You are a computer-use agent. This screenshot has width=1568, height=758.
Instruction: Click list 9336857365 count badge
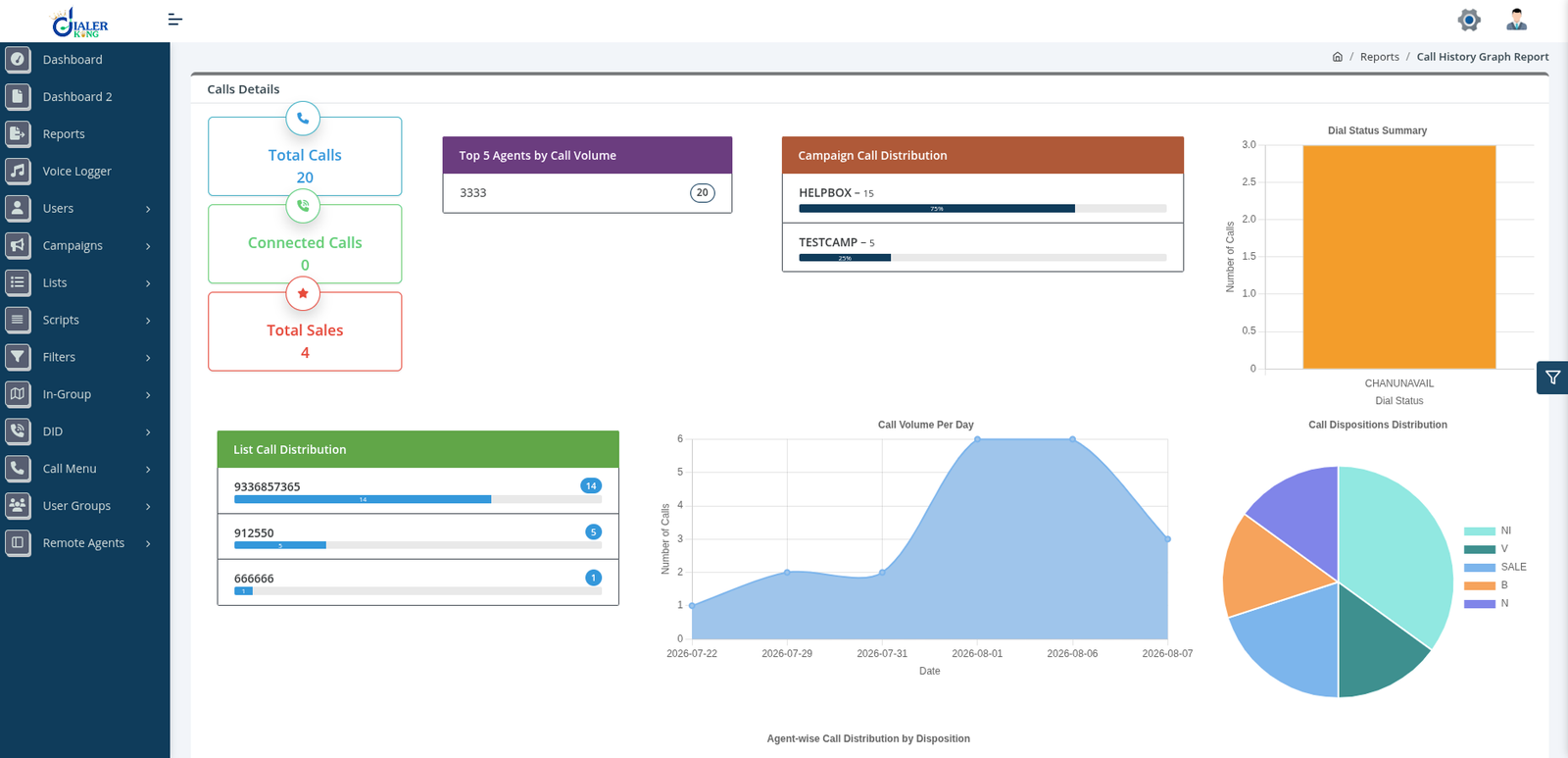pyautogui.click(x=591, y=486)
